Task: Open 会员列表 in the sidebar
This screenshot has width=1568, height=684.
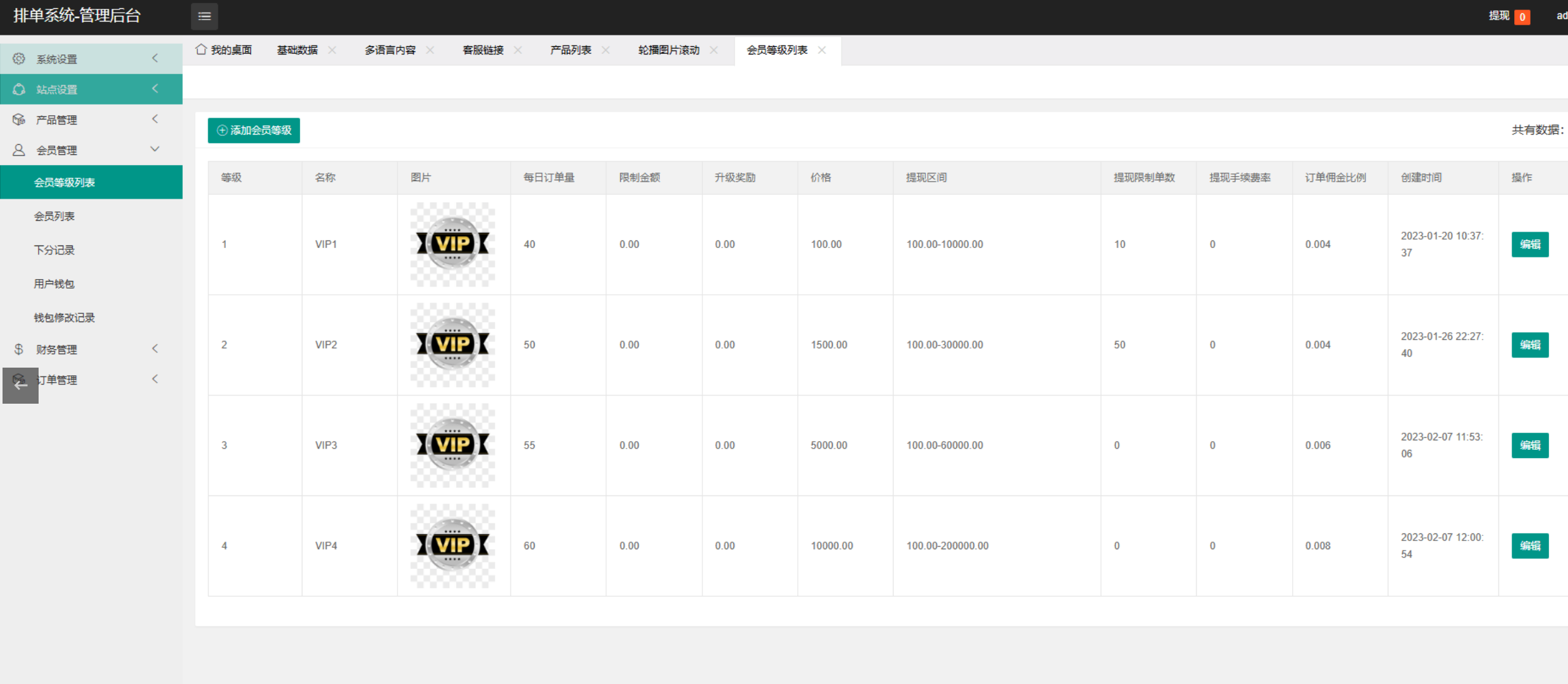Action: click(54, 216)
